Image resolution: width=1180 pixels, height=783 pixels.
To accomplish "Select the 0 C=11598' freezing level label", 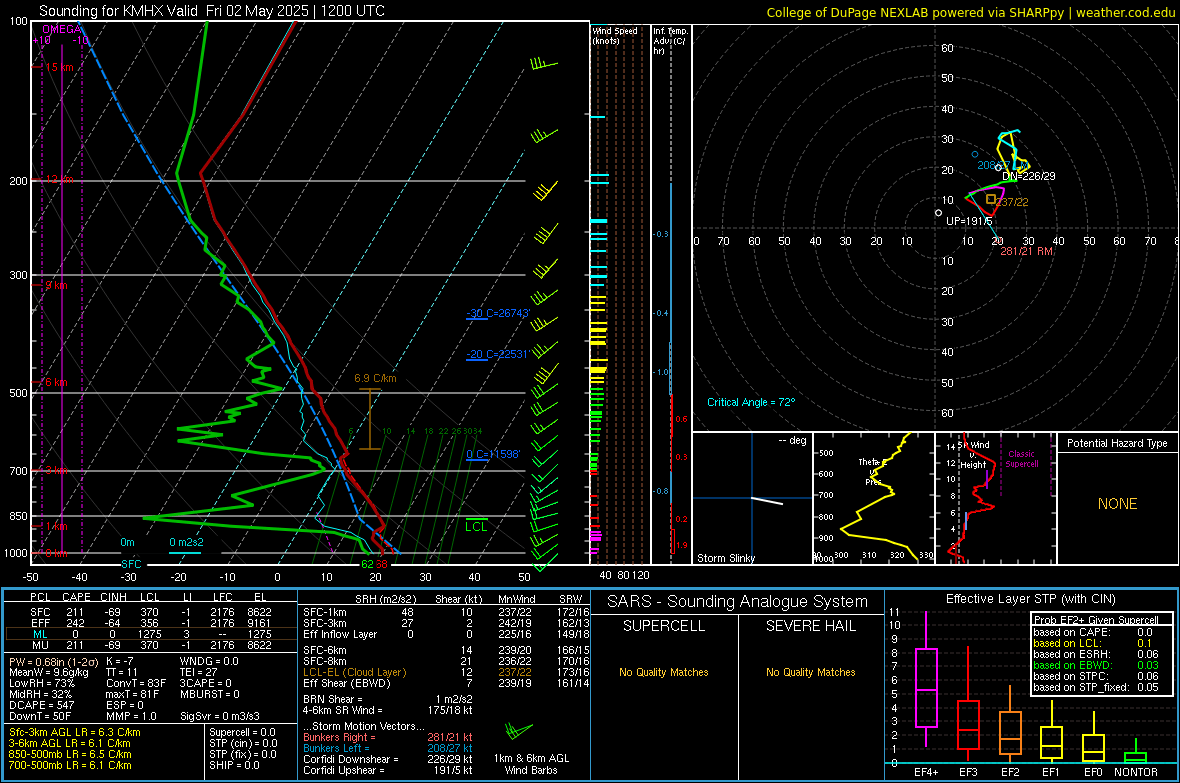I will (493, 454).
